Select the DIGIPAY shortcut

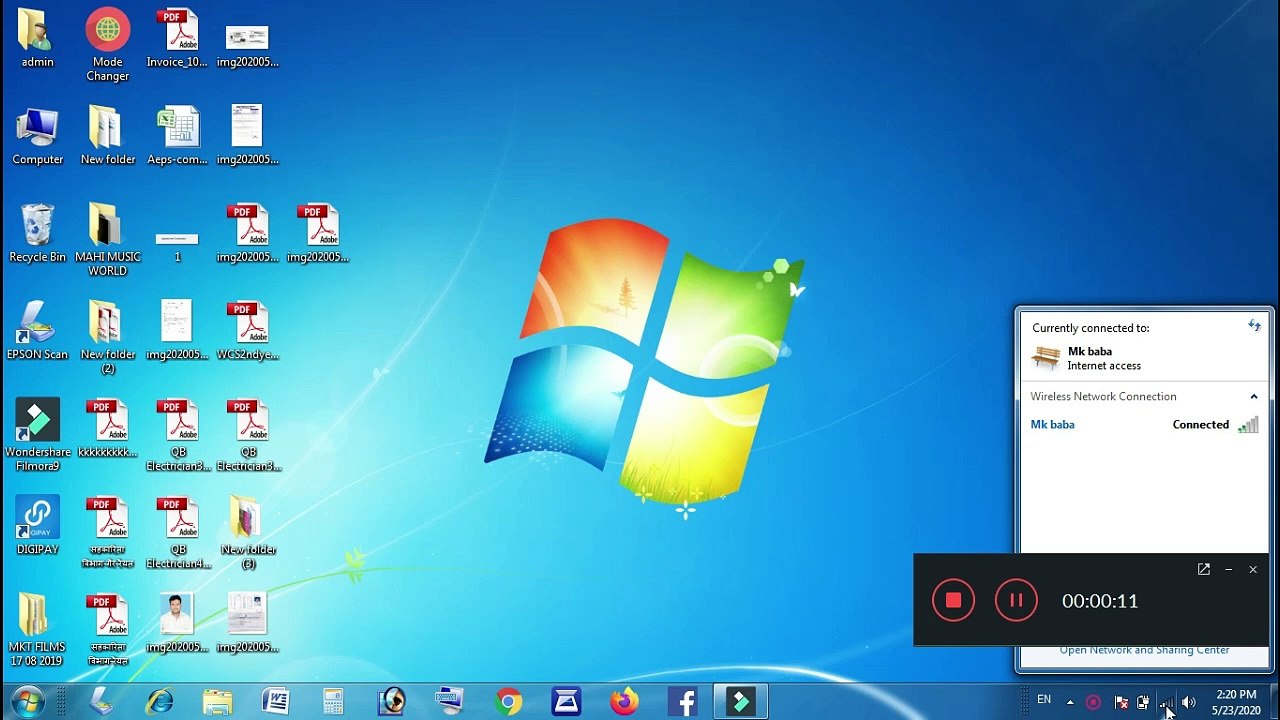(37, 526)
